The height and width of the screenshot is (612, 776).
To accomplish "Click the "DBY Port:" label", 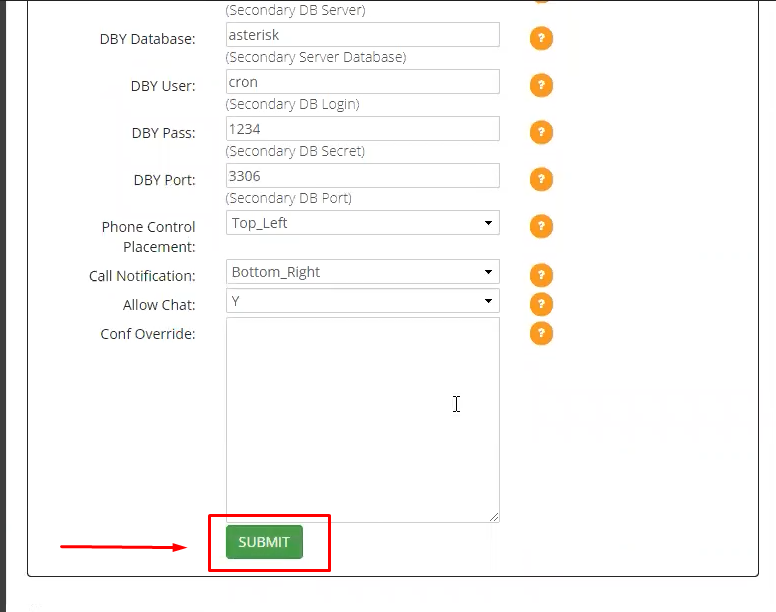I will pyautogui.click(x=164, y=180).
